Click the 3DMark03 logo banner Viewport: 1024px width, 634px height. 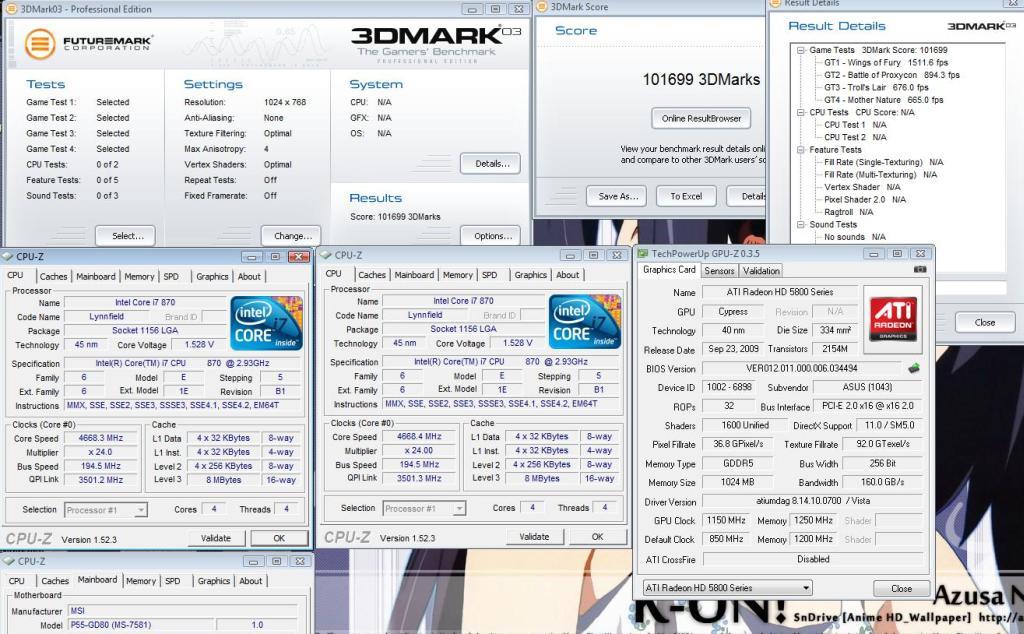click(x=435, y=43)
